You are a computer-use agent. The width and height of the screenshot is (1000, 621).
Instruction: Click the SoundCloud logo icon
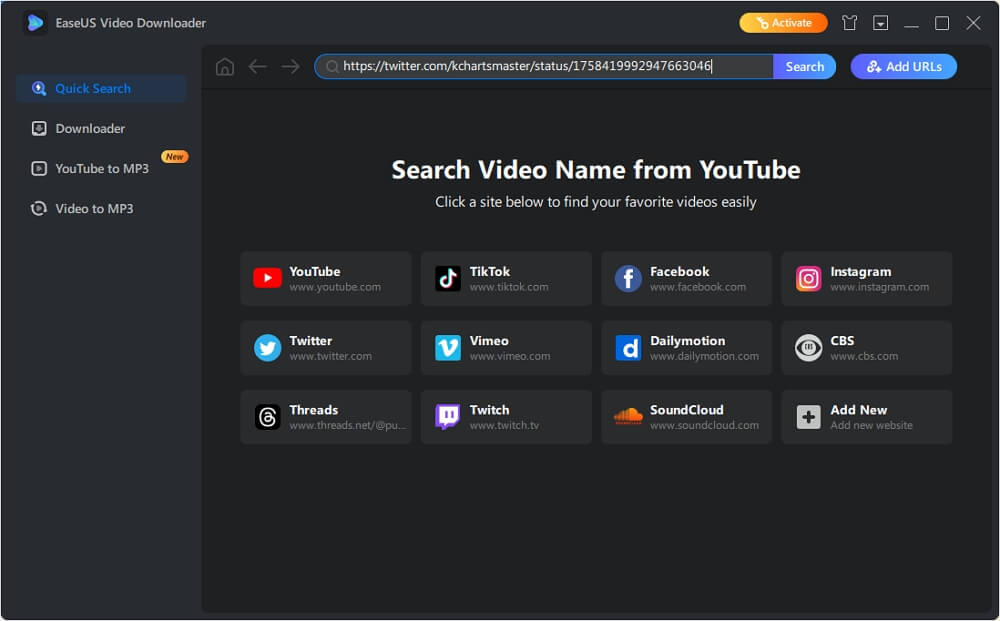(x=628, y=416)
